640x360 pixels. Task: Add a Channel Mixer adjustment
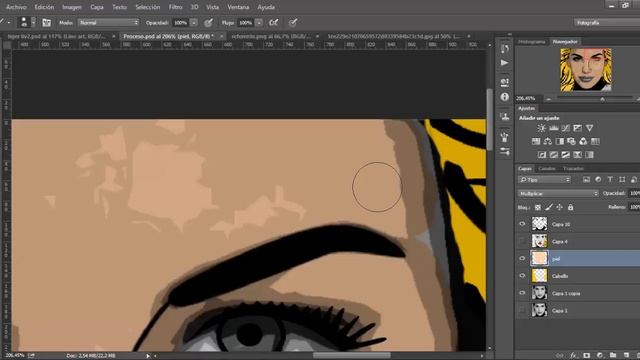[x=583, y=142]
